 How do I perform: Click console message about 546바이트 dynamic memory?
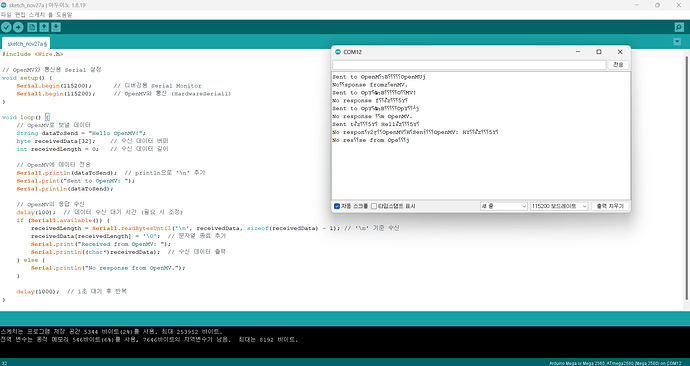click(x=149, y=339)
